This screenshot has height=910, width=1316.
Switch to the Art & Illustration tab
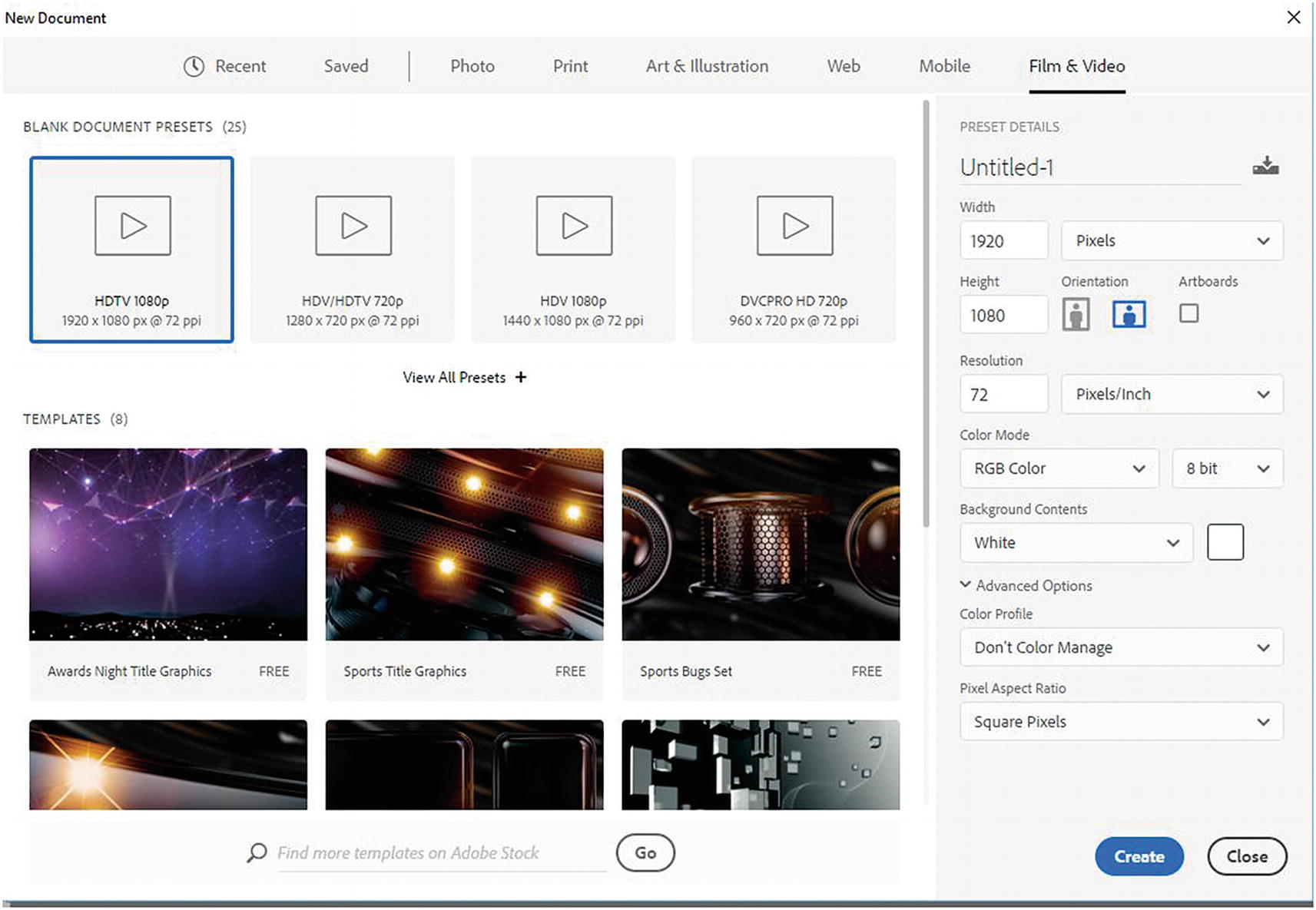(707, 67)
